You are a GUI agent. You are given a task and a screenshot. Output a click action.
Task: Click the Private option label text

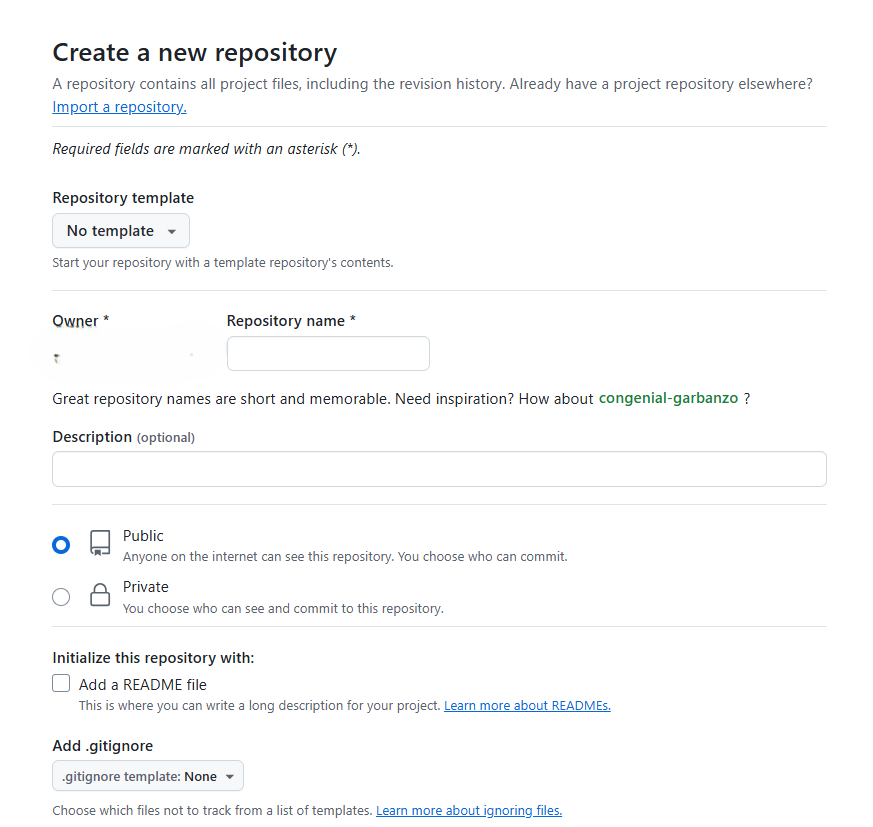(x=145, y=587)
